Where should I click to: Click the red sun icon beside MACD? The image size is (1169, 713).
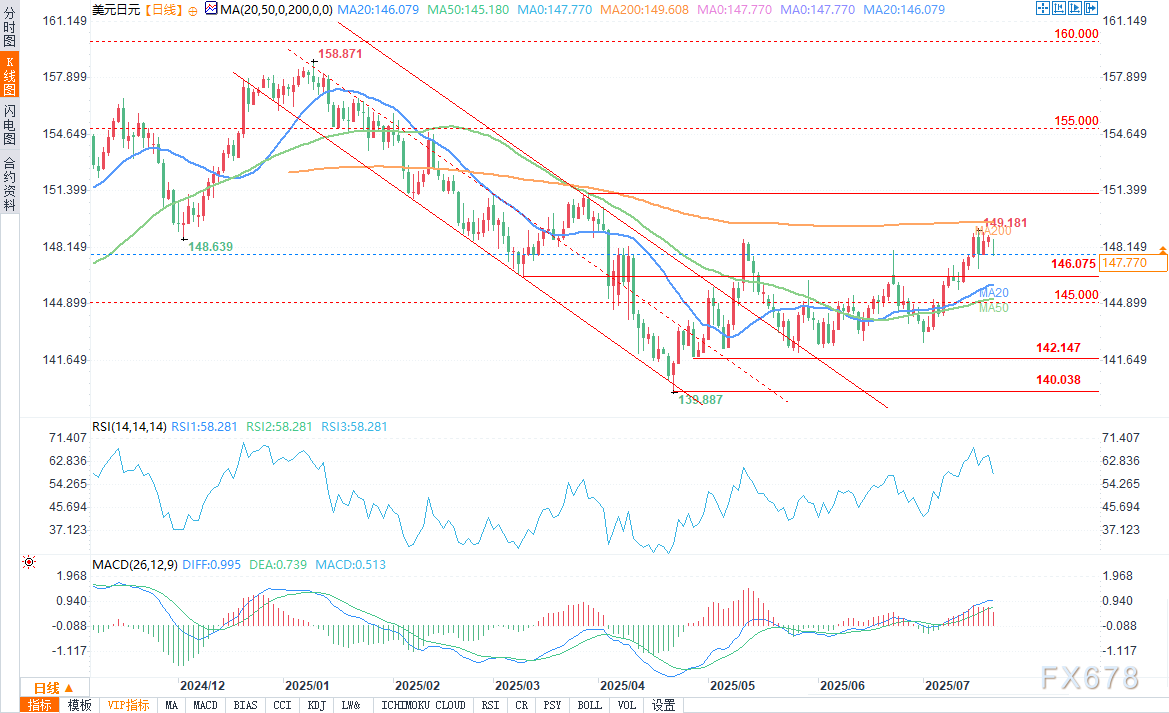[28, 563]
